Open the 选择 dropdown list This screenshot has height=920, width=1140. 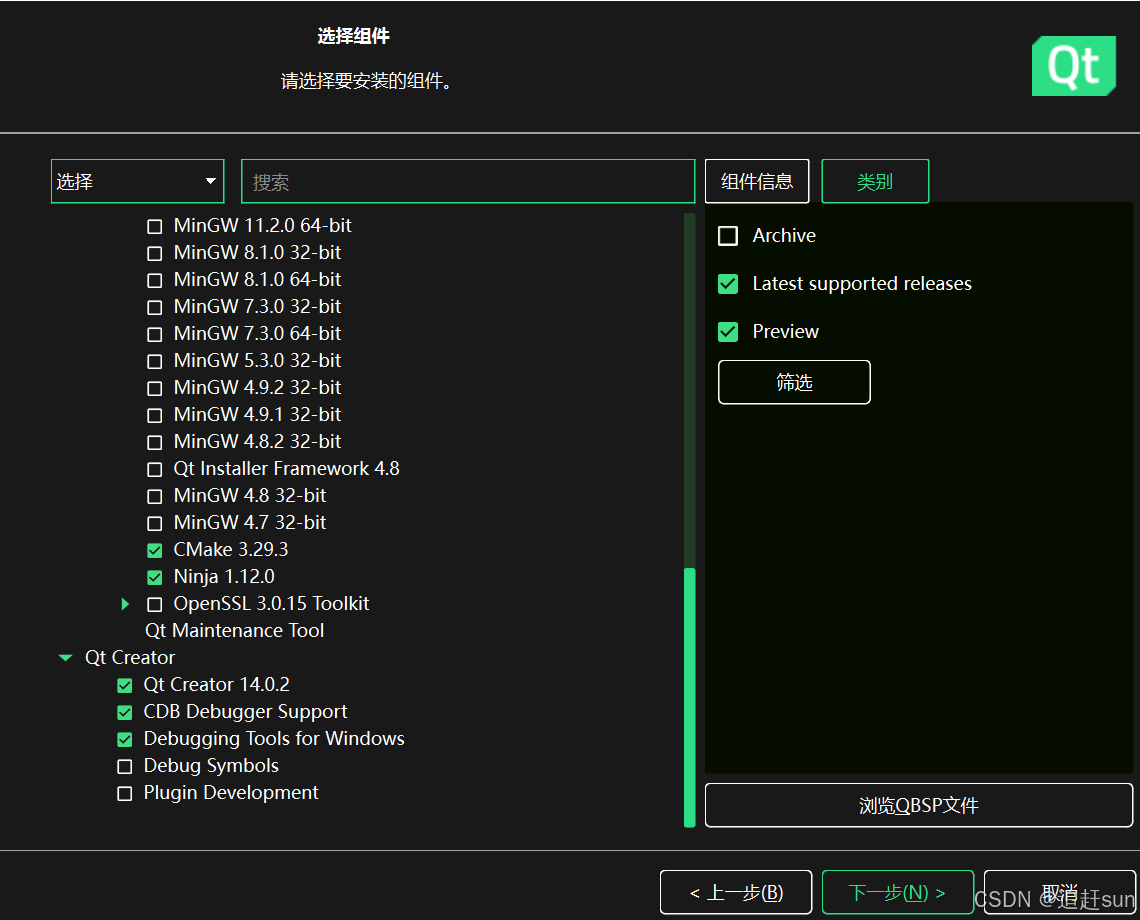click(137, 182)
